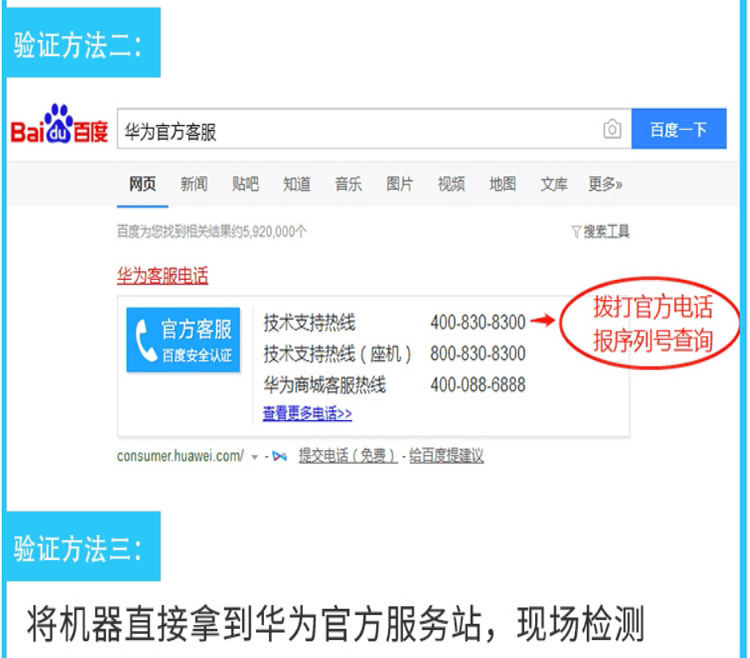The image size is (750, 658).
Task: Go to the 文库 tab
Action: [x=554, y=184]
